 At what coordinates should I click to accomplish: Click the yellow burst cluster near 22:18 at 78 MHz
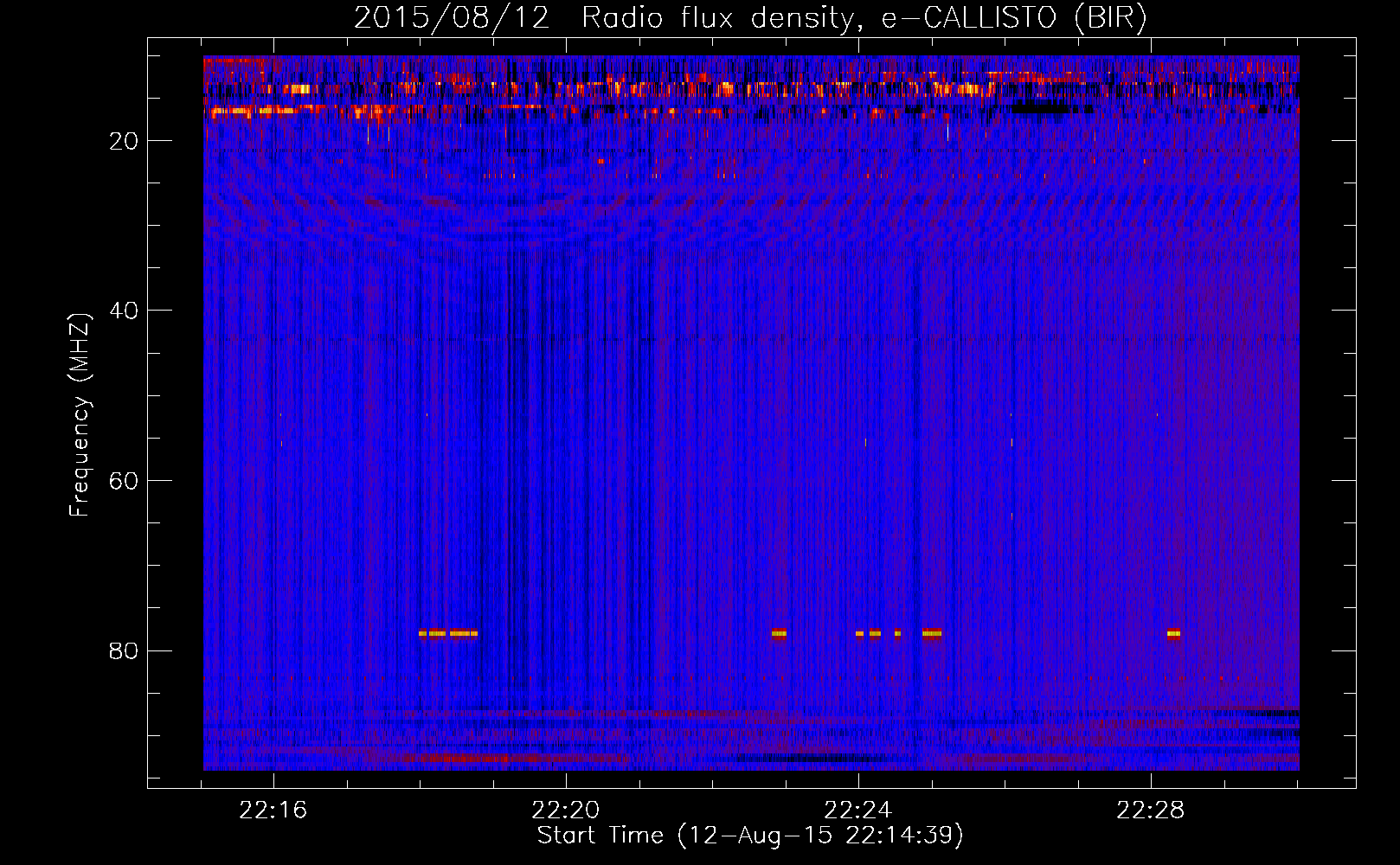point(448,633)
